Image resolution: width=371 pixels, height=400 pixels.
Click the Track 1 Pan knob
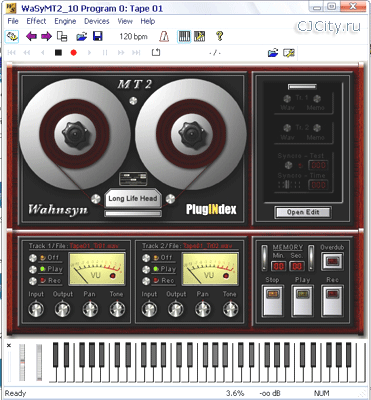(x=90, y=309)
